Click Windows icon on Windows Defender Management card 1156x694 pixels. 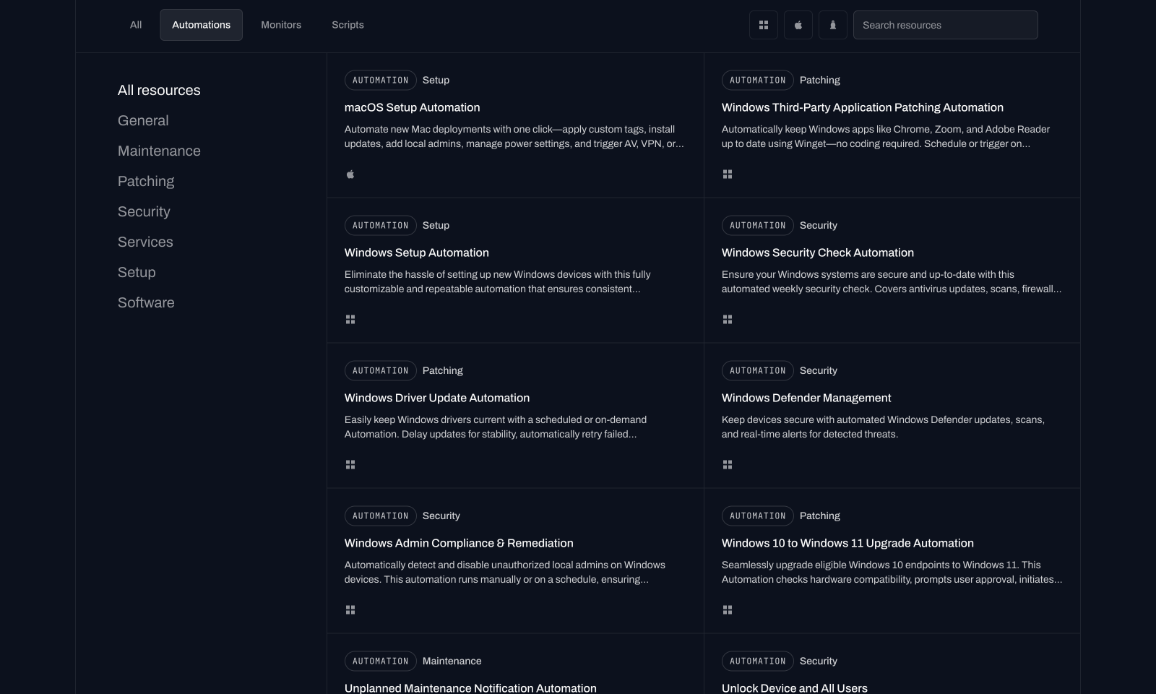point(727,465)
